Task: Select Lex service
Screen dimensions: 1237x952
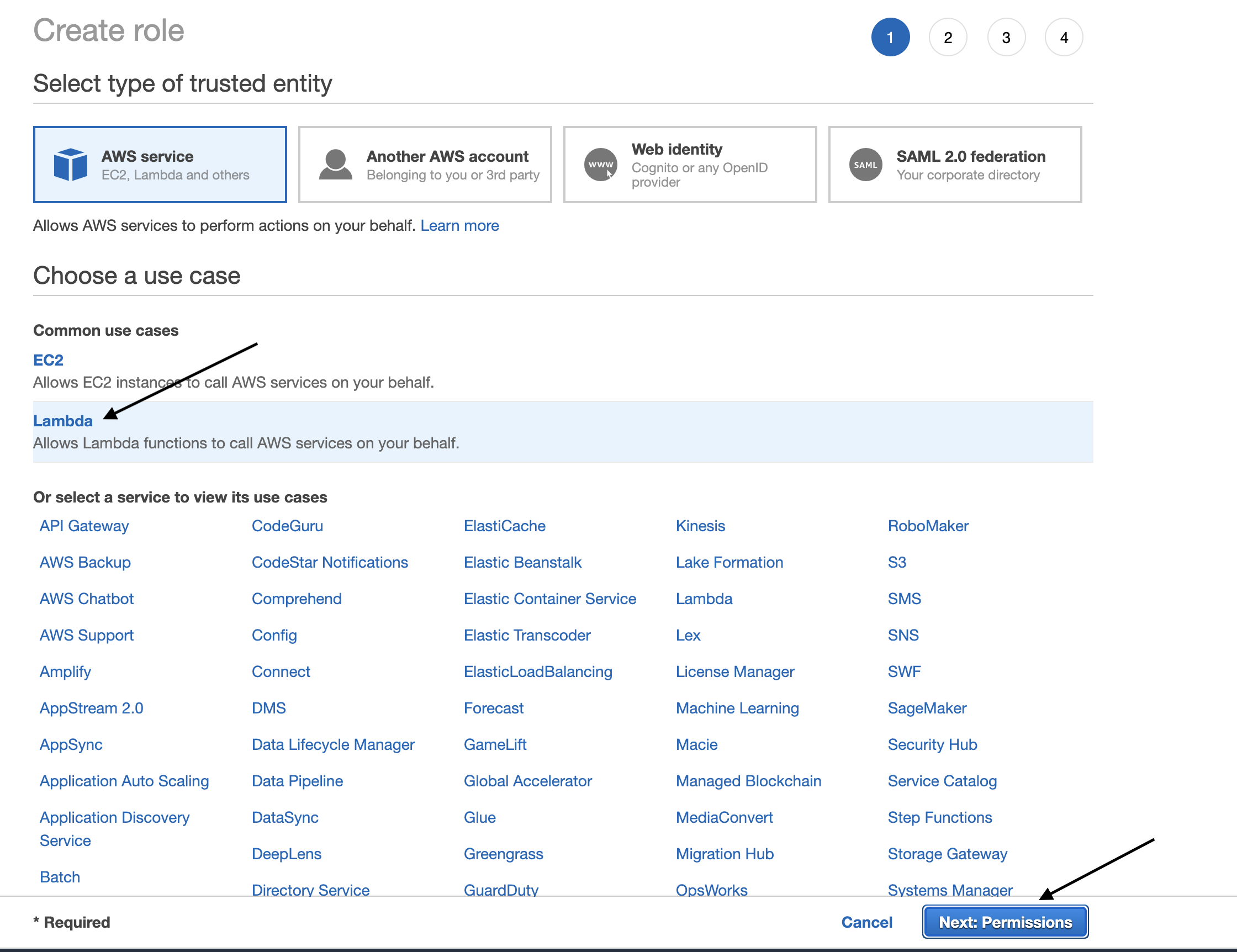Action: point(688,635)
